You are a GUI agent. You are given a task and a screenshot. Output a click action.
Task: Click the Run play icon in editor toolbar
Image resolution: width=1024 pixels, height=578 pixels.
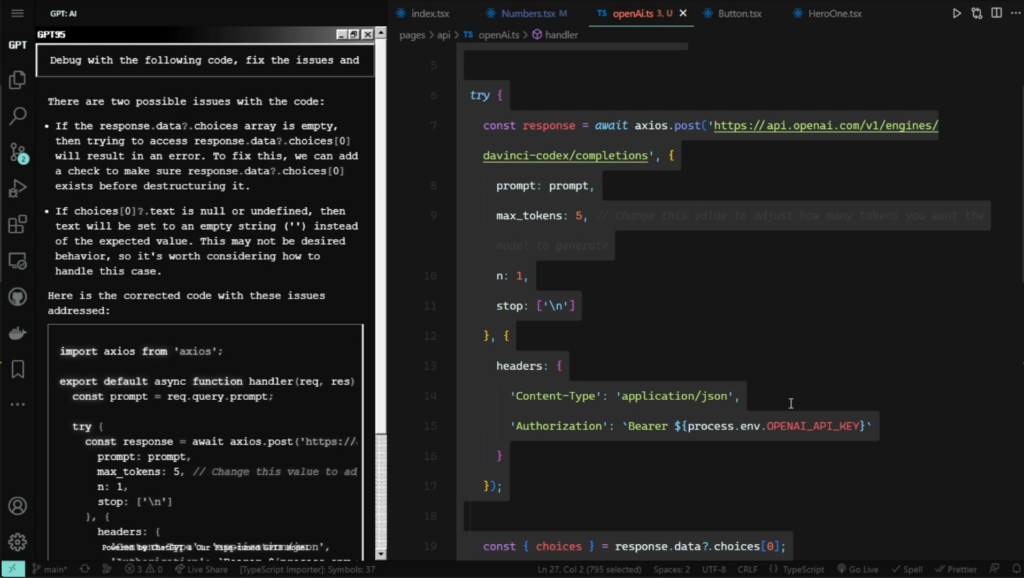tap(956, 13)
